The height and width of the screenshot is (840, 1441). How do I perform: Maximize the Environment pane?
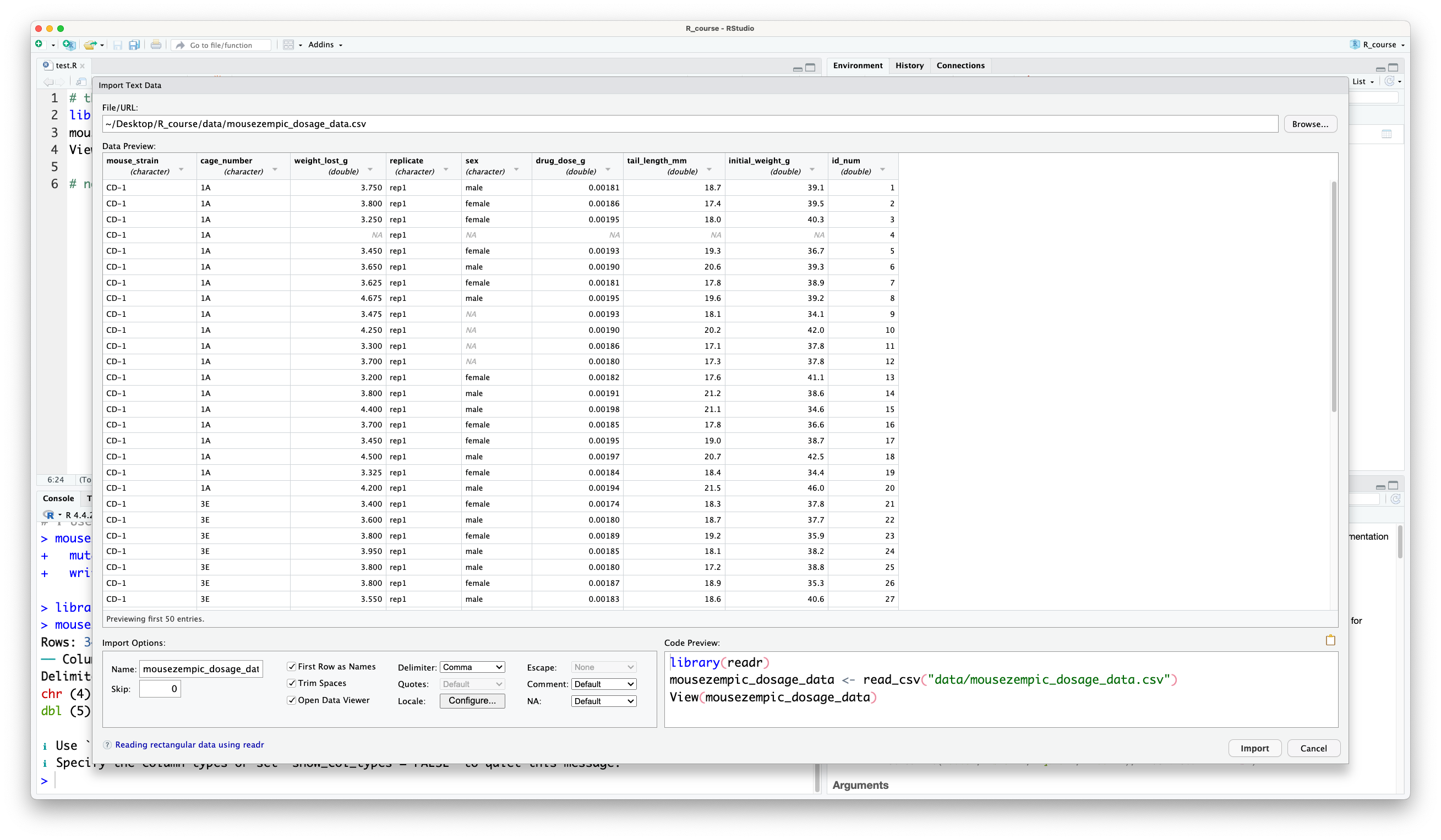1393,68
